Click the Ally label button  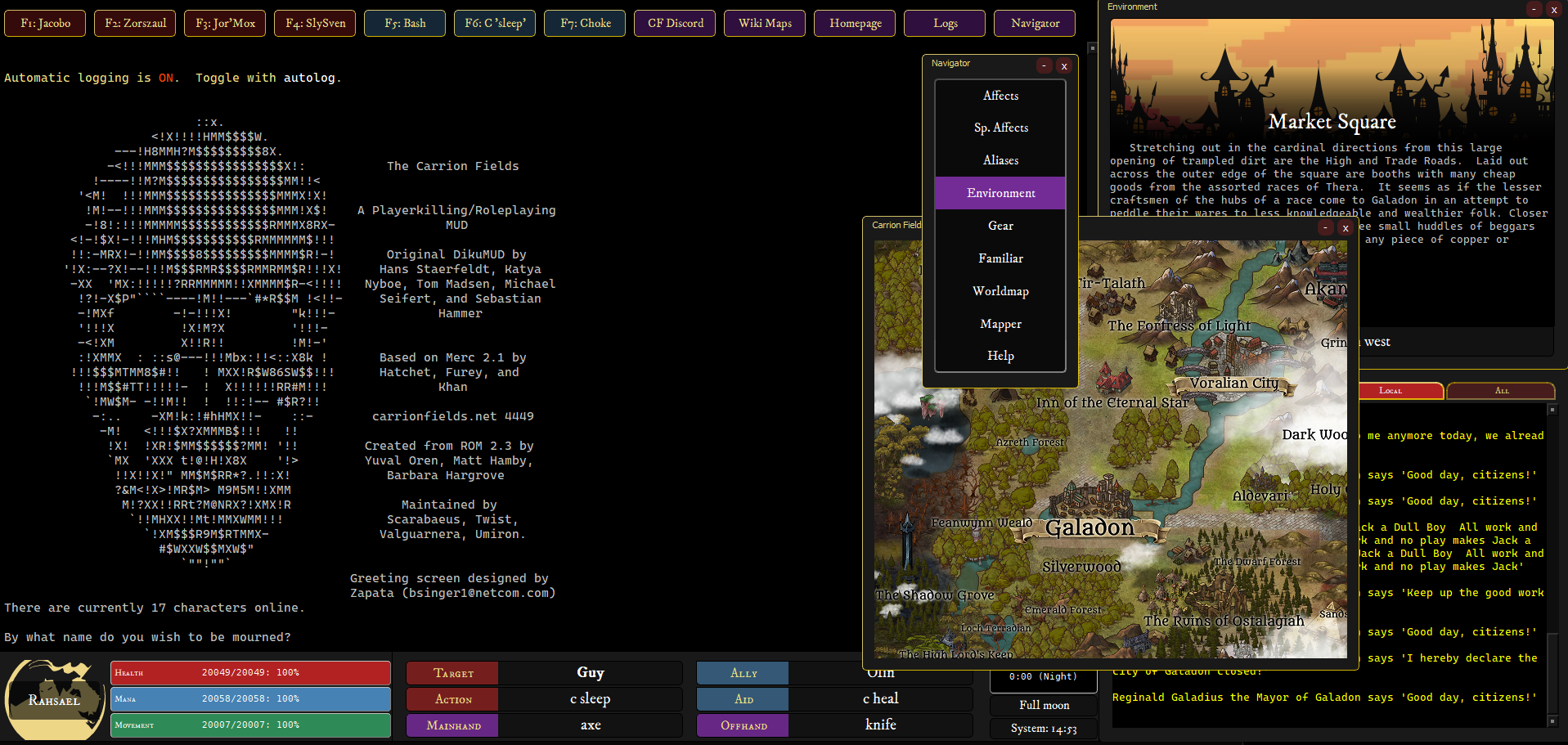(x=744, y=673)
